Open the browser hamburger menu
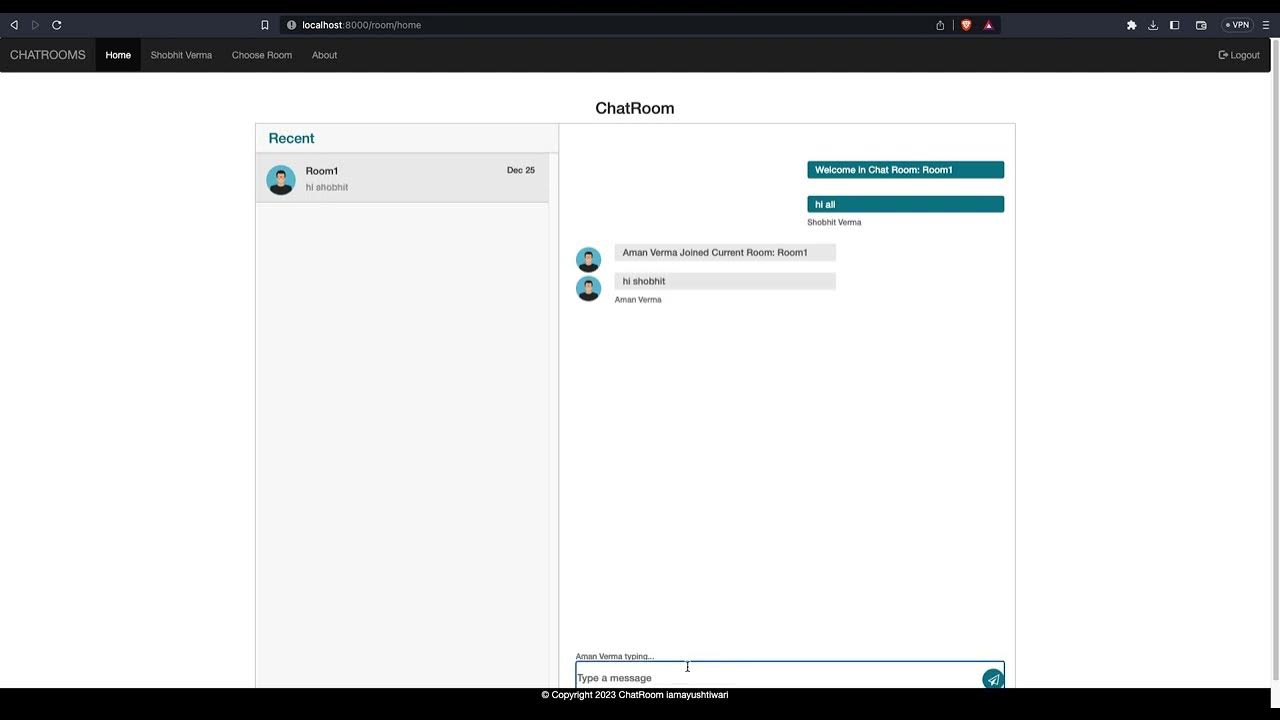This screenshot has height=720, width=1280. pyautogui.click(x=1265, y=25)
